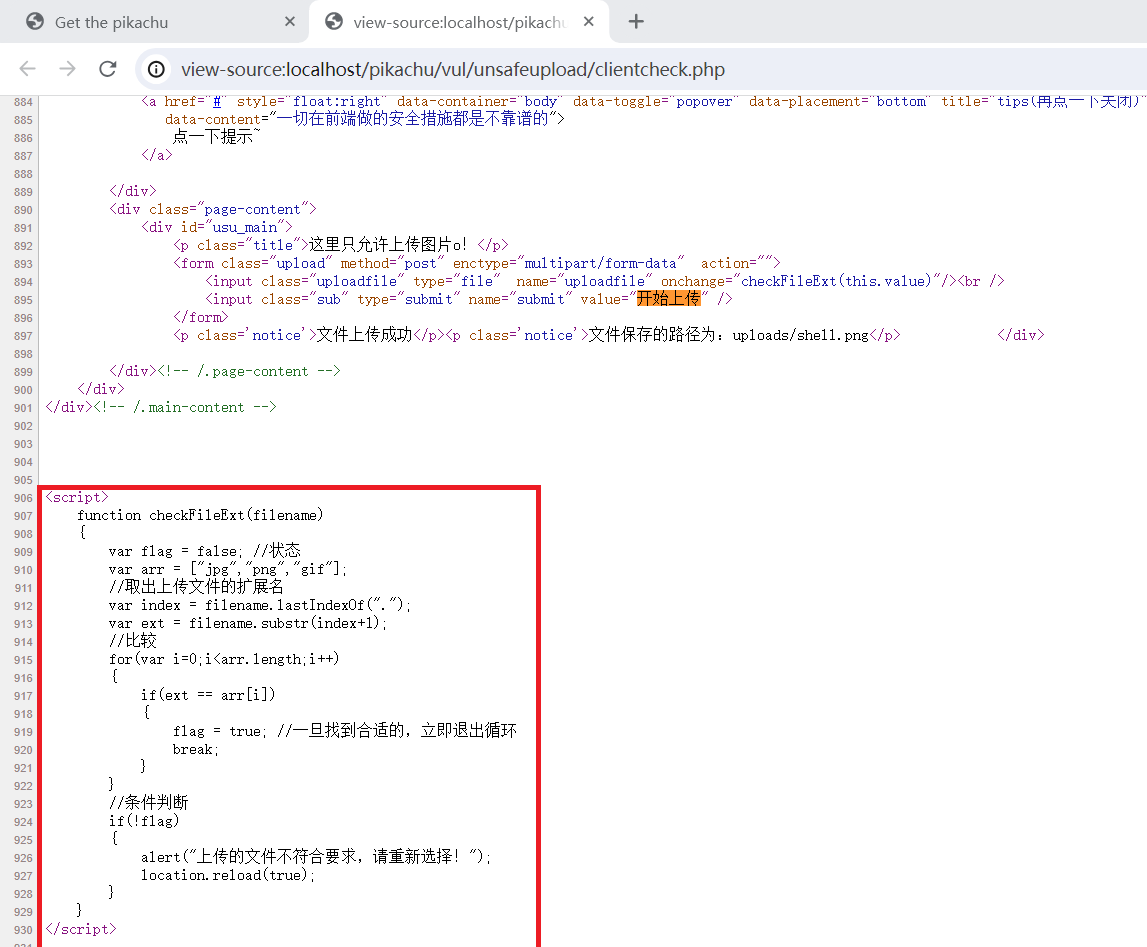Click line number 893 in the gutter
The height and width of the screenshot is (947, 1147).
point(23,264)
